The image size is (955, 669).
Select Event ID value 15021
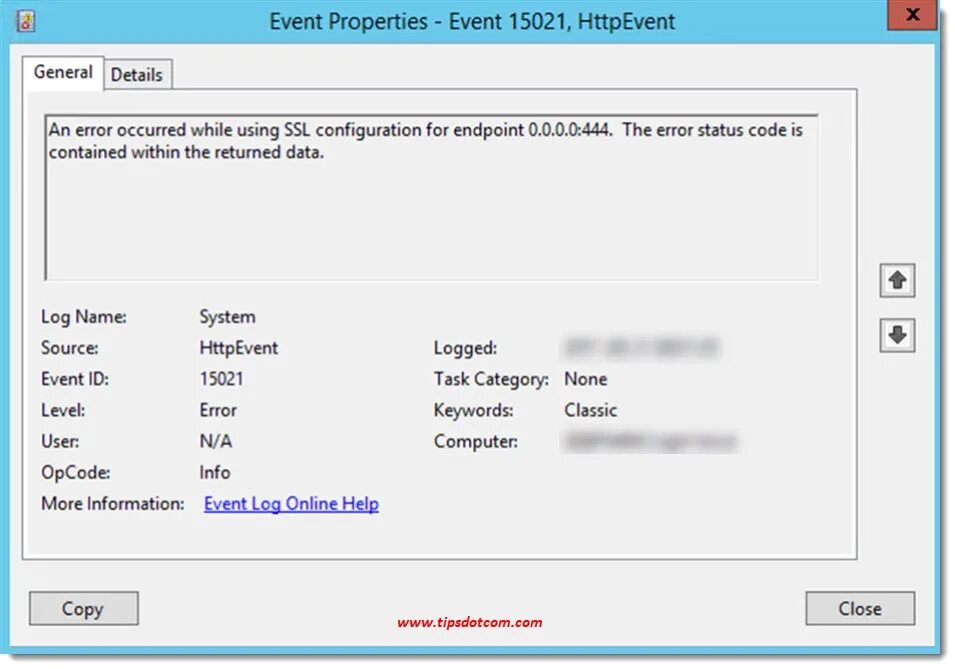(x=221, y=379)
